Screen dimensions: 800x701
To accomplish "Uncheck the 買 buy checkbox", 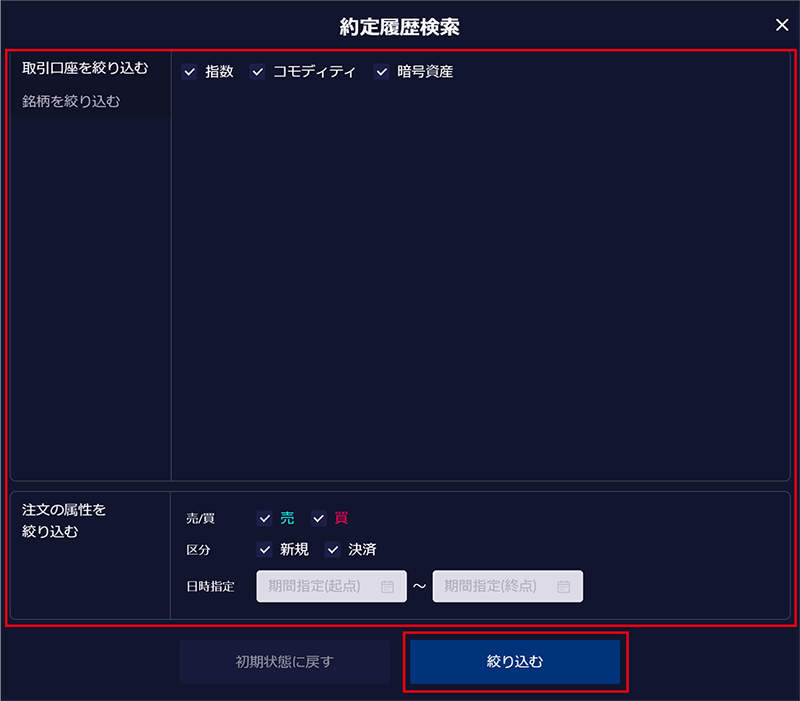I will click(x=319, y=518).
